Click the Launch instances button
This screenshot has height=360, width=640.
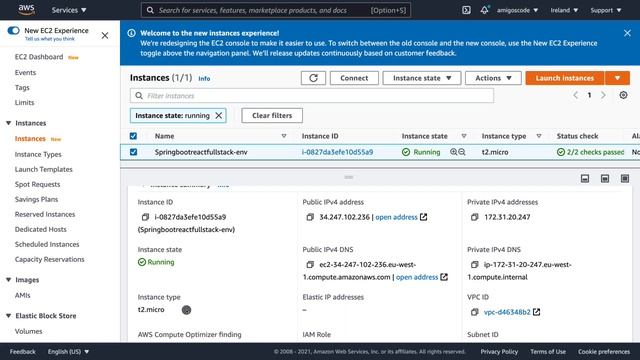[x=564, y=78]
